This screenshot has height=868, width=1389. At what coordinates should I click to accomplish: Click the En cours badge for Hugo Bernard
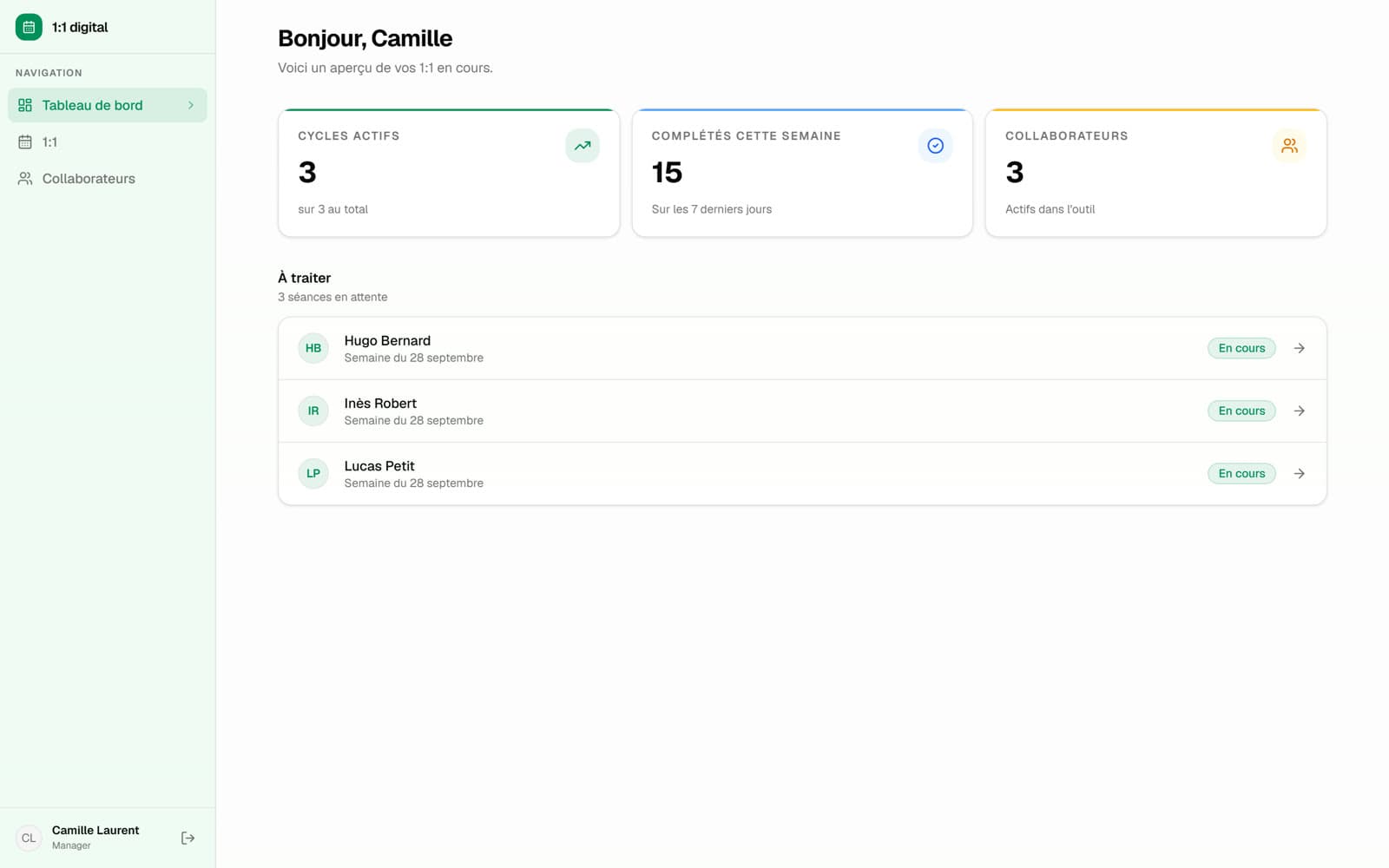tap(1241, 348)
